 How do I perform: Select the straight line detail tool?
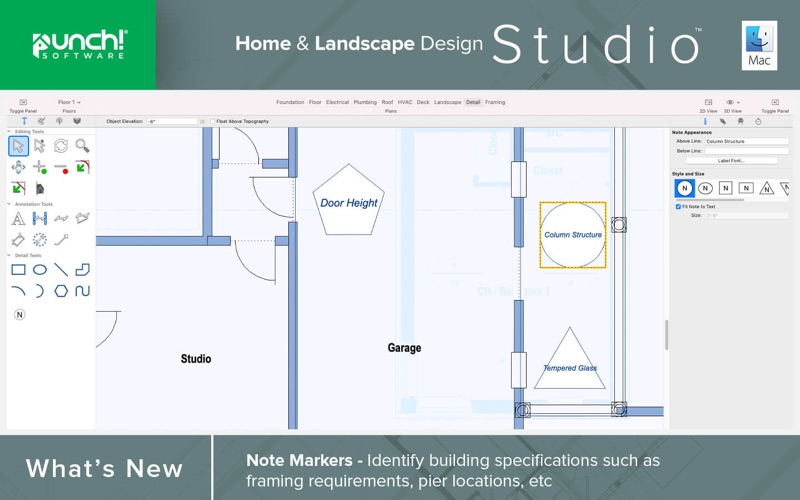tap(61, 269)
